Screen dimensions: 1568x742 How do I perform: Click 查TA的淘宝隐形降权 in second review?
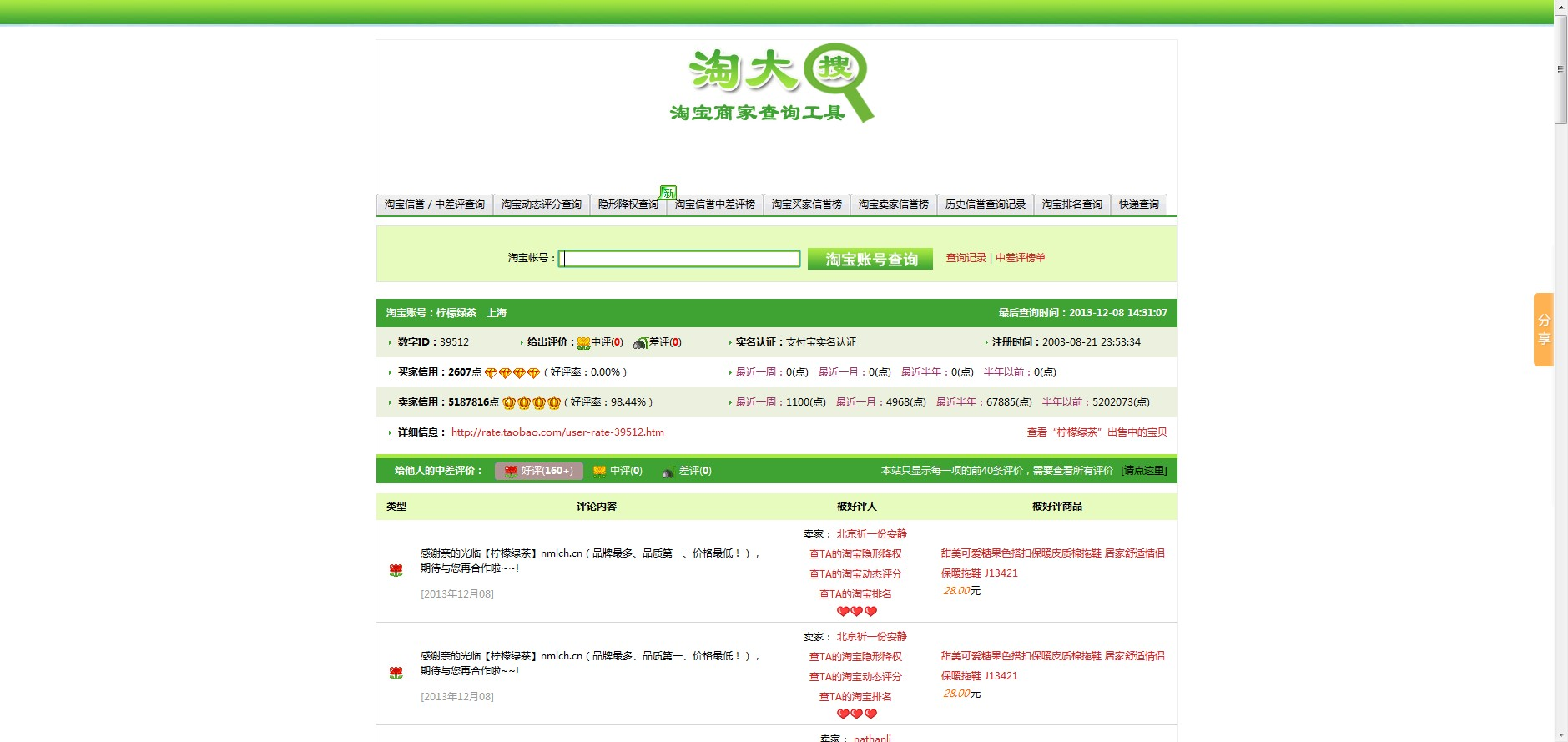point(855,657)
